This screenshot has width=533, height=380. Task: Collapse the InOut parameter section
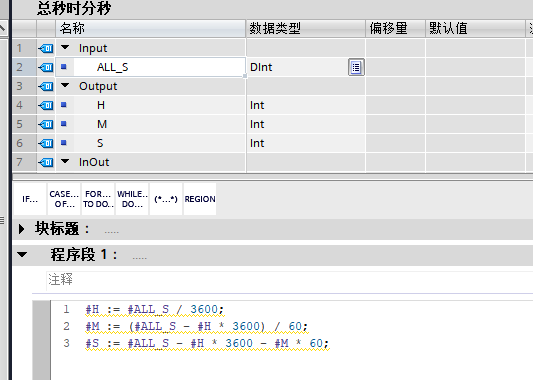click(x=65, y=161)
